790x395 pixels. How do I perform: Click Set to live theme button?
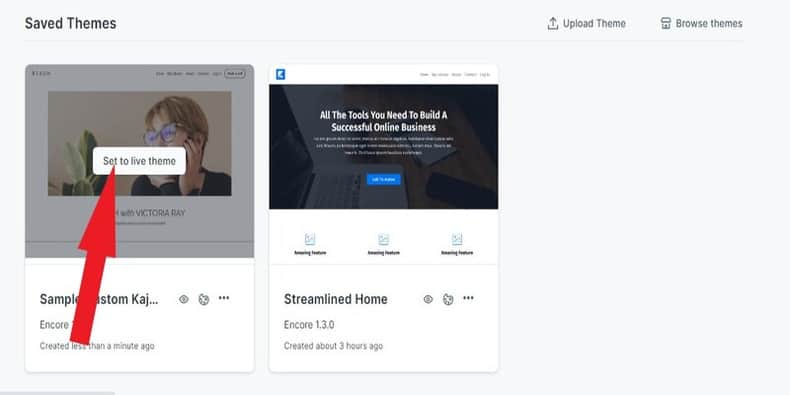pyautogui.click(x=139, y=161)
